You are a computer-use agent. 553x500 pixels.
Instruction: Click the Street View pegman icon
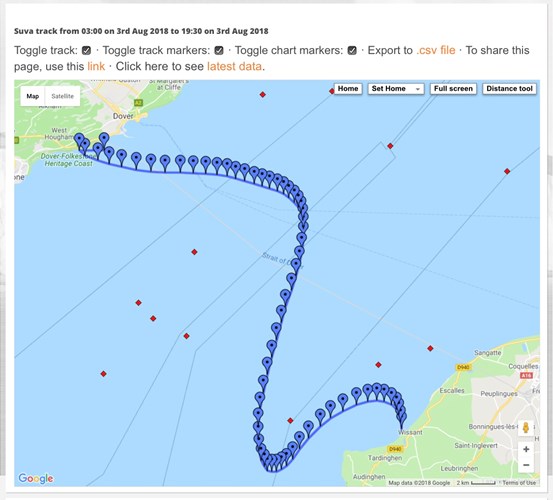525,428
